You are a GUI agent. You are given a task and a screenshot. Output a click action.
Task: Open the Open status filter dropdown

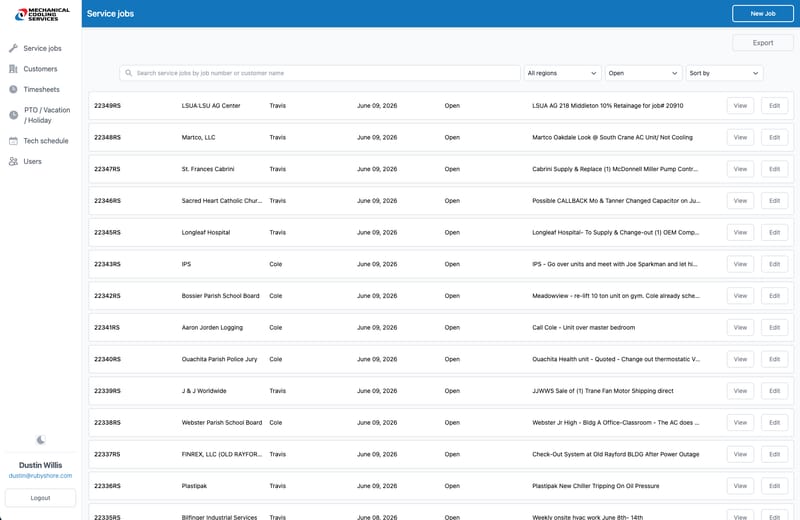(643, 73)
